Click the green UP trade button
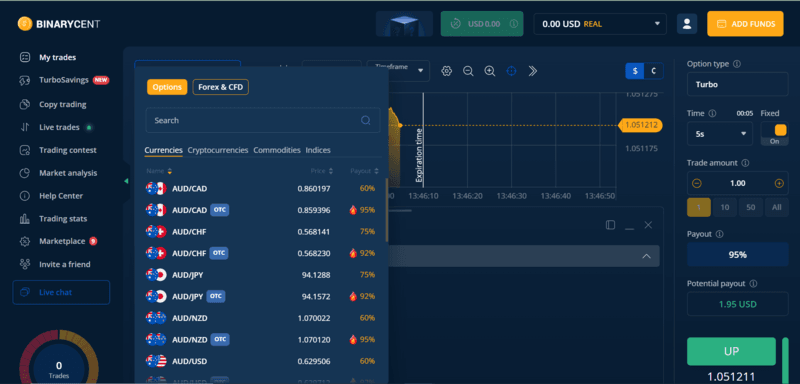Screen dimensions: 800x384 [731, 351]
